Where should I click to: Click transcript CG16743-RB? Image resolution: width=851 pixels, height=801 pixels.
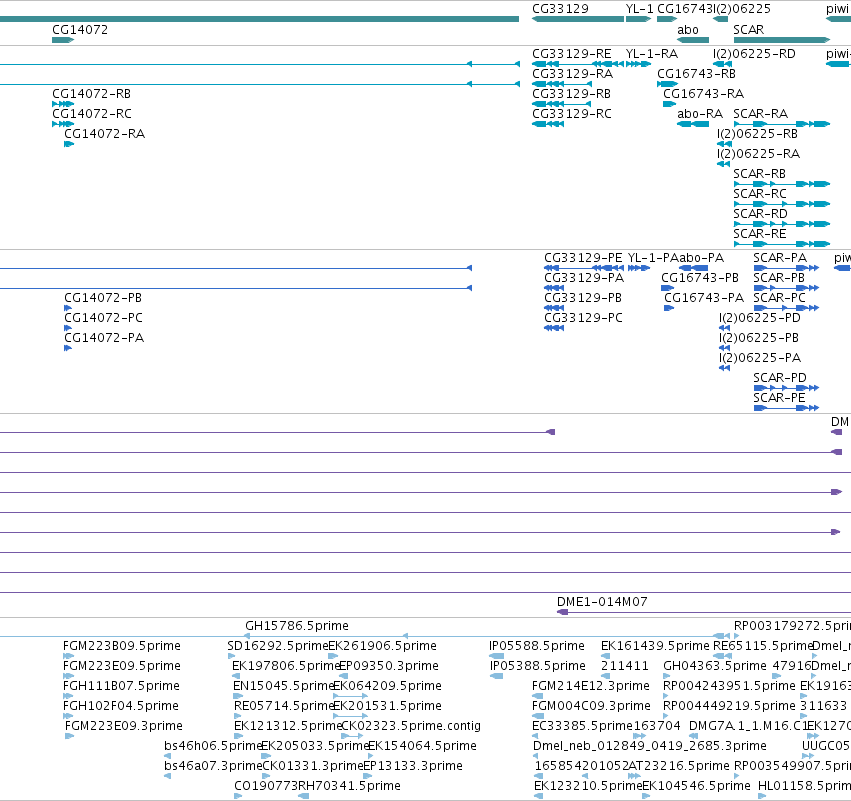pyautogui.click(x=696, y=74)
